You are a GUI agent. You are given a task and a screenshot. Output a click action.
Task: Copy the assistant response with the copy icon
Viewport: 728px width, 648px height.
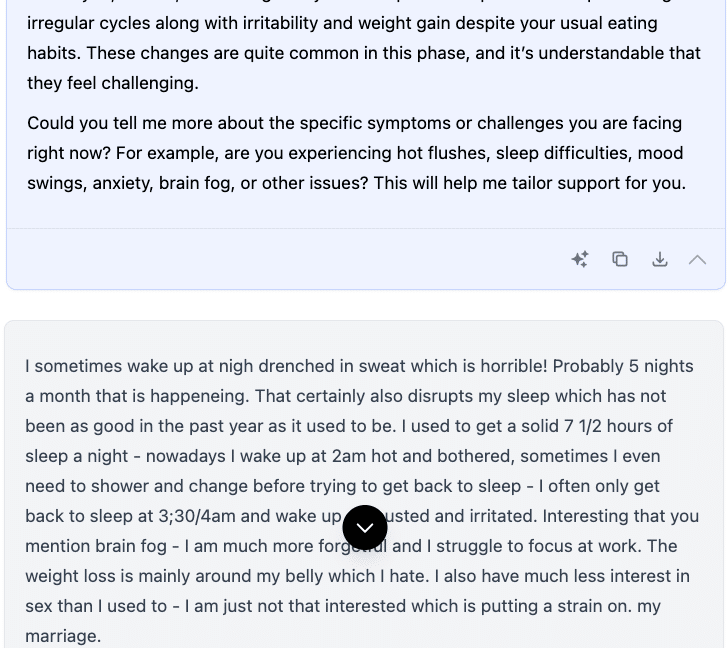pyautogui.click(x=620, y=259)
